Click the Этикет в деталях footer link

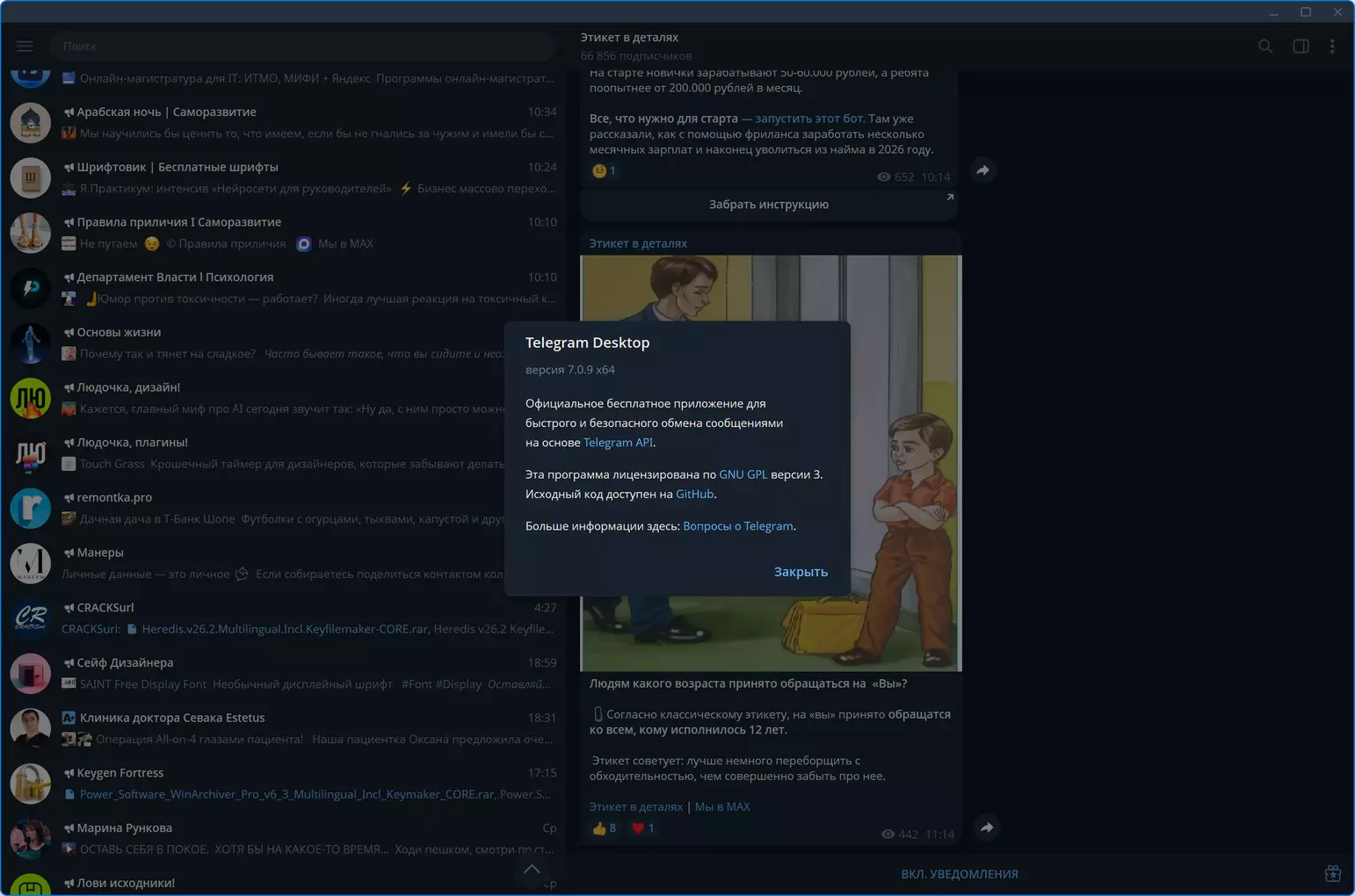click(635, 806)
